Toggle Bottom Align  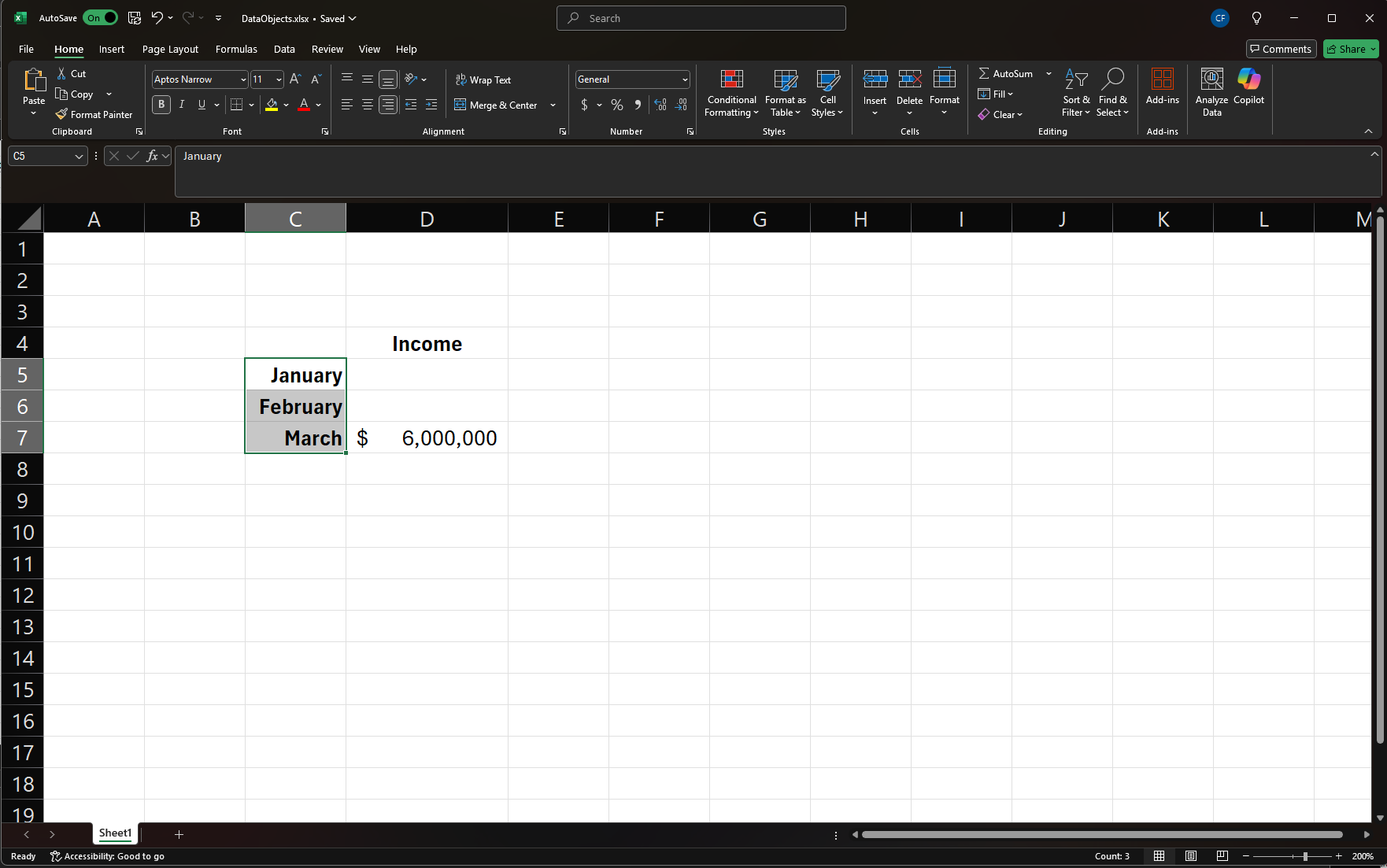(x=388, y=79)
